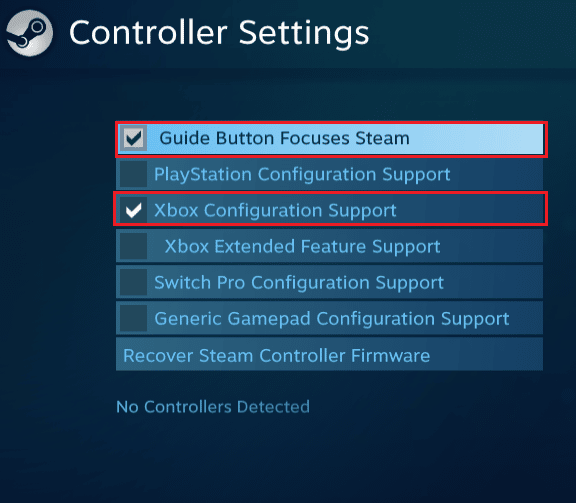The height and width of the screenshot is (503, 576).
Task: Check the Switch Pro Configuration Support box
Action: pos(133,282)
